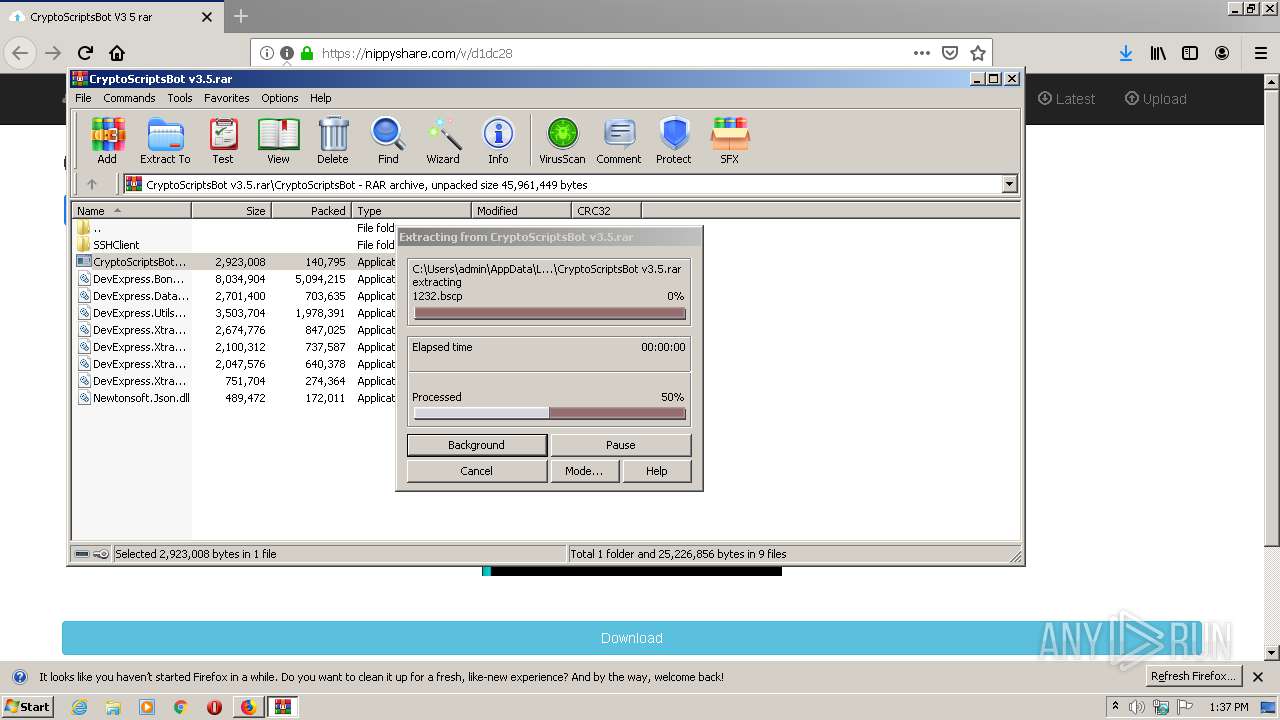The width and height of the screenshot is (1280, 720).
Task: Open WinRAR Options menu
Action: 280,98
